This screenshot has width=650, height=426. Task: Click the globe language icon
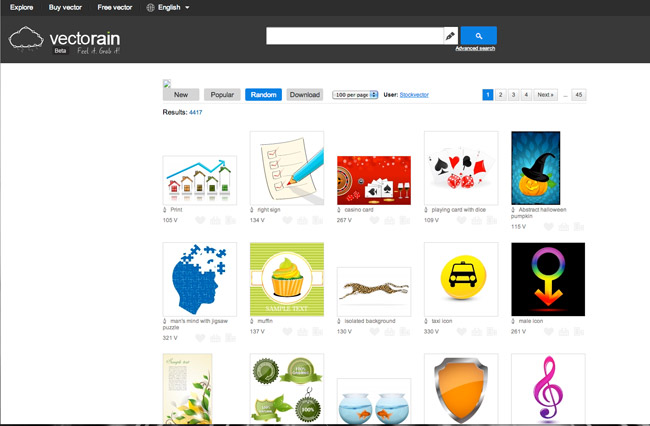150,7
